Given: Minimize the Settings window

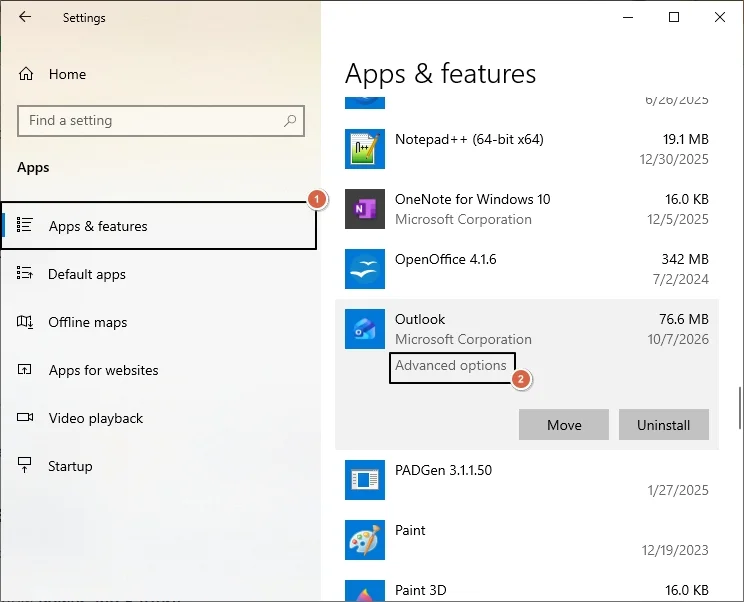Looking at the screenshot, I should pyautogui.click(x=628, y=17).
